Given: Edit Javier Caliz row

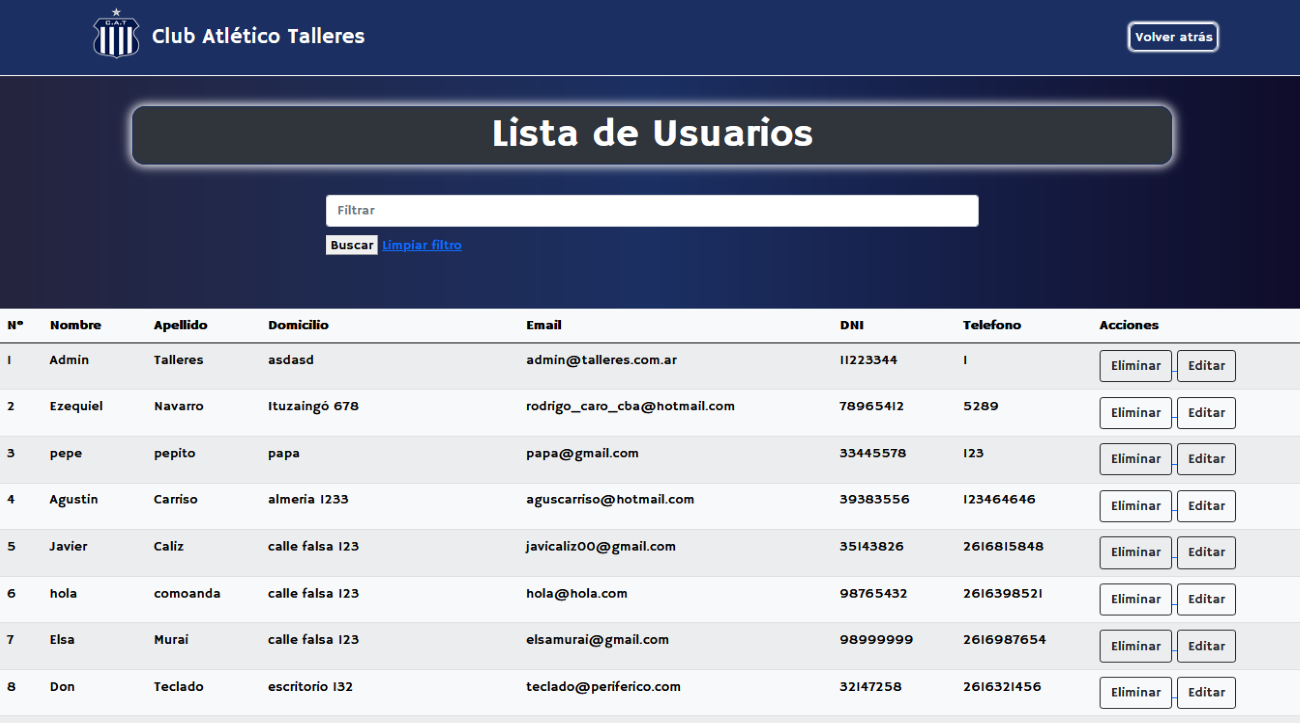Looking at the screenshot, I should click(x=1206, y=552).
